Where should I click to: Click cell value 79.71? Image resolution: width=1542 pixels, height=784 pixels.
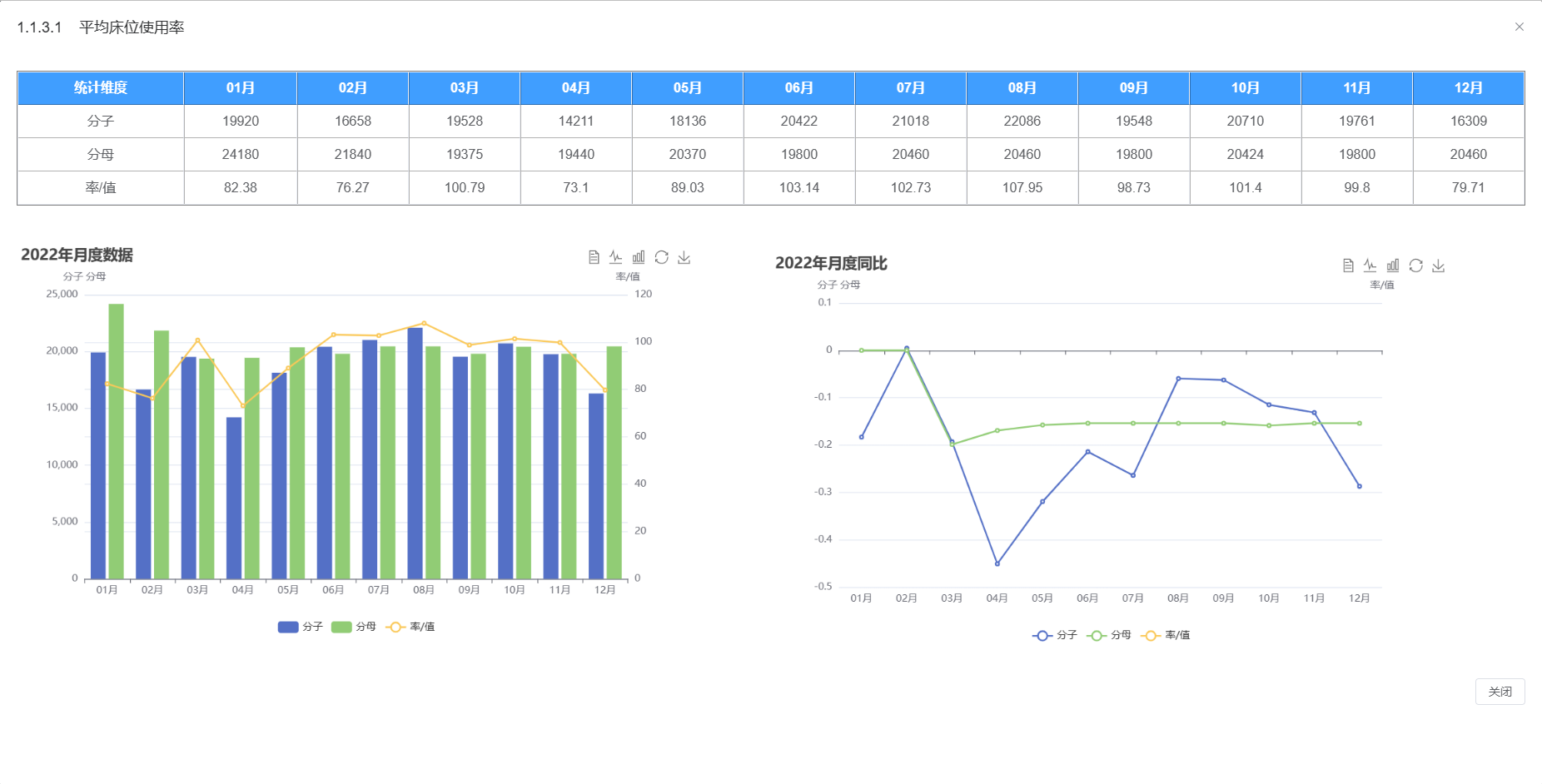pos(1469,187)
